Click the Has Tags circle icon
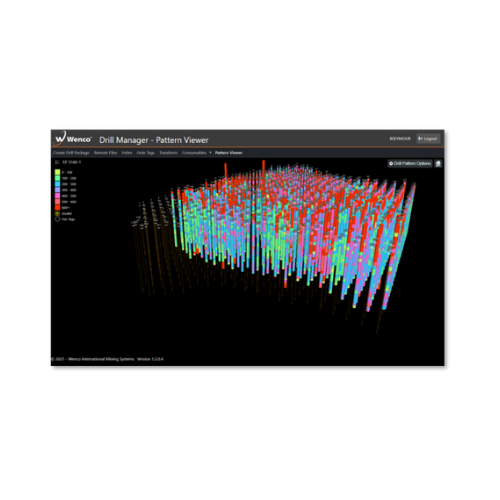500x500 pixels. tap(57, 219)
